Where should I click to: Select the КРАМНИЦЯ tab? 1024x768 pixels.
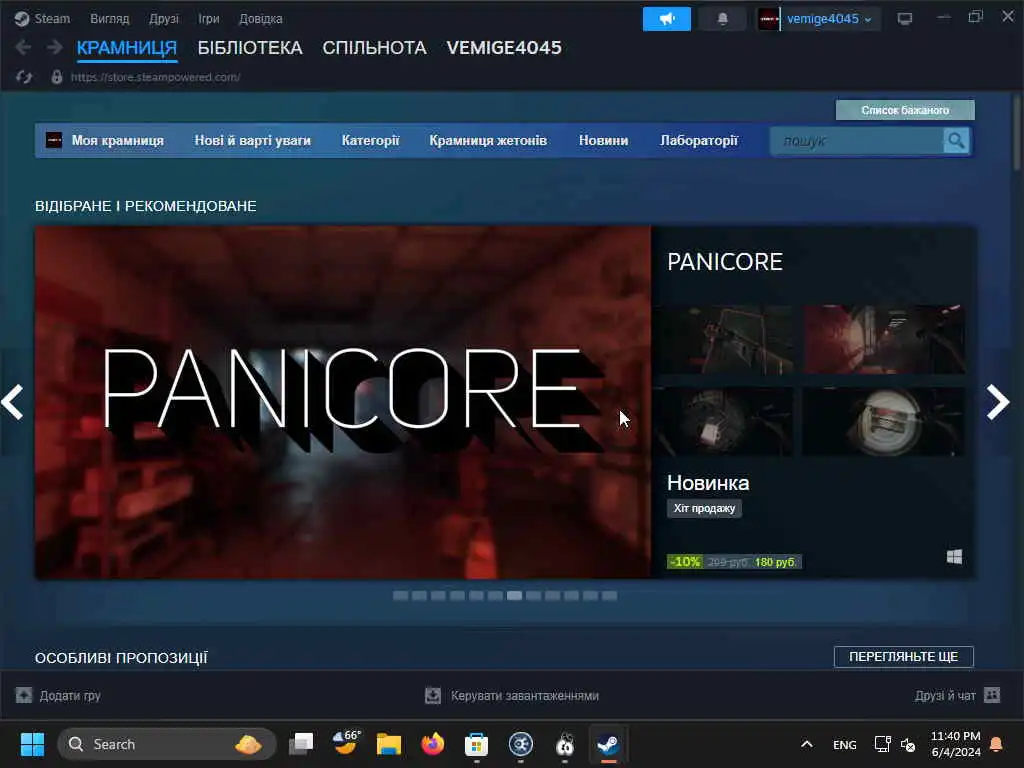(x=127, y=48)
